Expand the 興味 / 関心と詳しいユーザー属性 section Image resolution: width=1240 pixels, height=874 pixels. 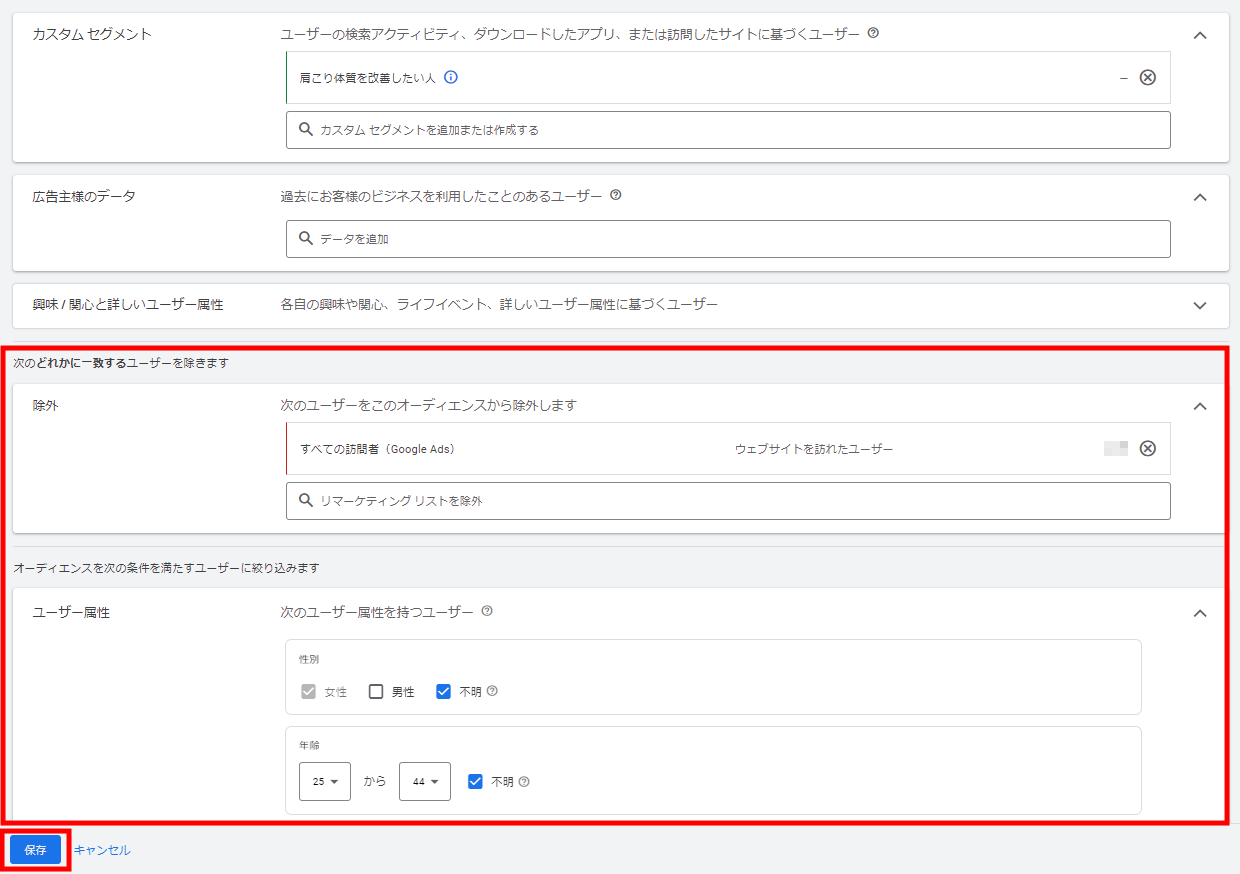1200,305
